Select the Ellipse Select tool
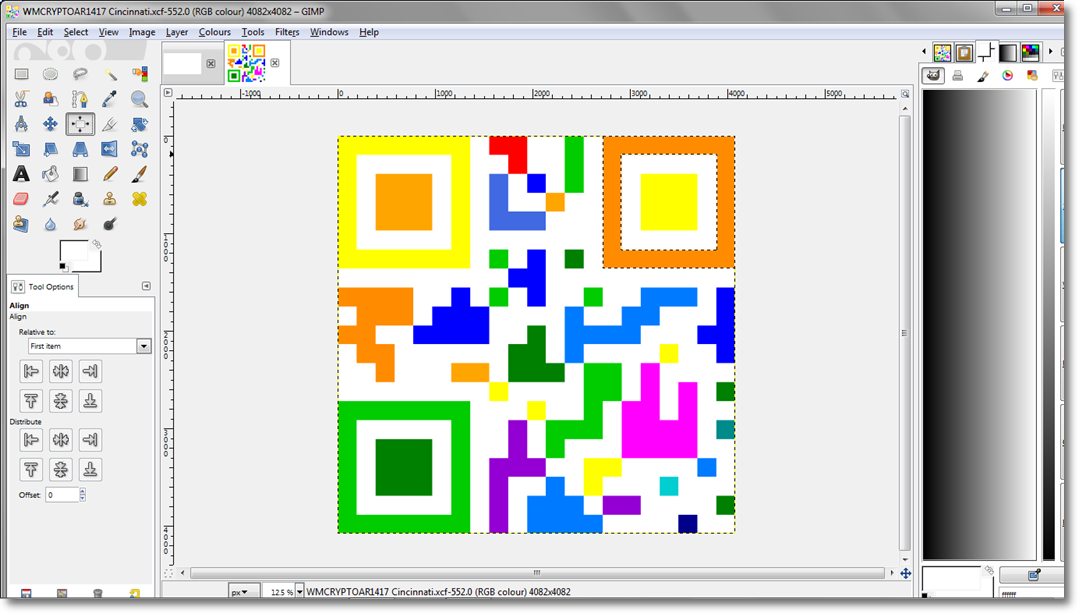Image resolution: width=1080 pixels, height=615 pixels. [50, 74]
